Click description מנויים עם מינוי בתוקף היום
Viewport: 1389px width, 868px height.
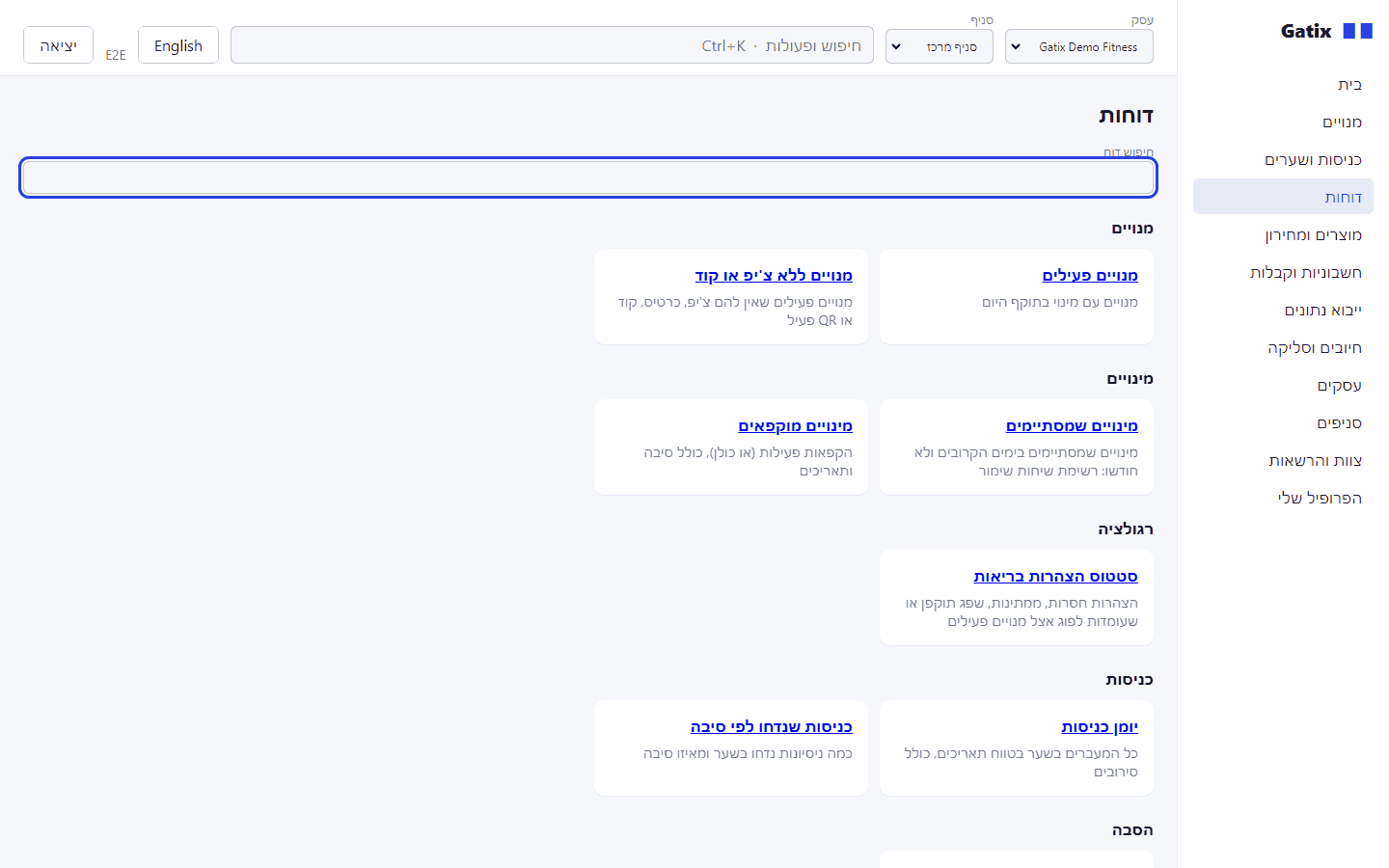point(1060,303)
